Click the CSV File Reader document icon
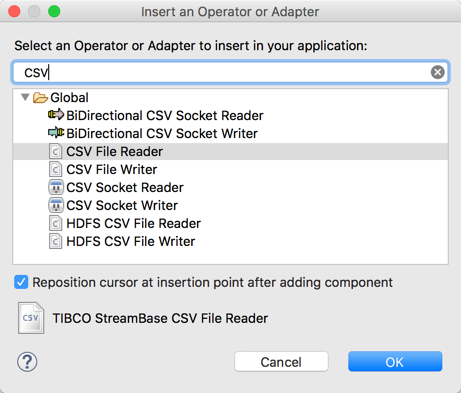The image size is (461, 393). coord(55,151)
